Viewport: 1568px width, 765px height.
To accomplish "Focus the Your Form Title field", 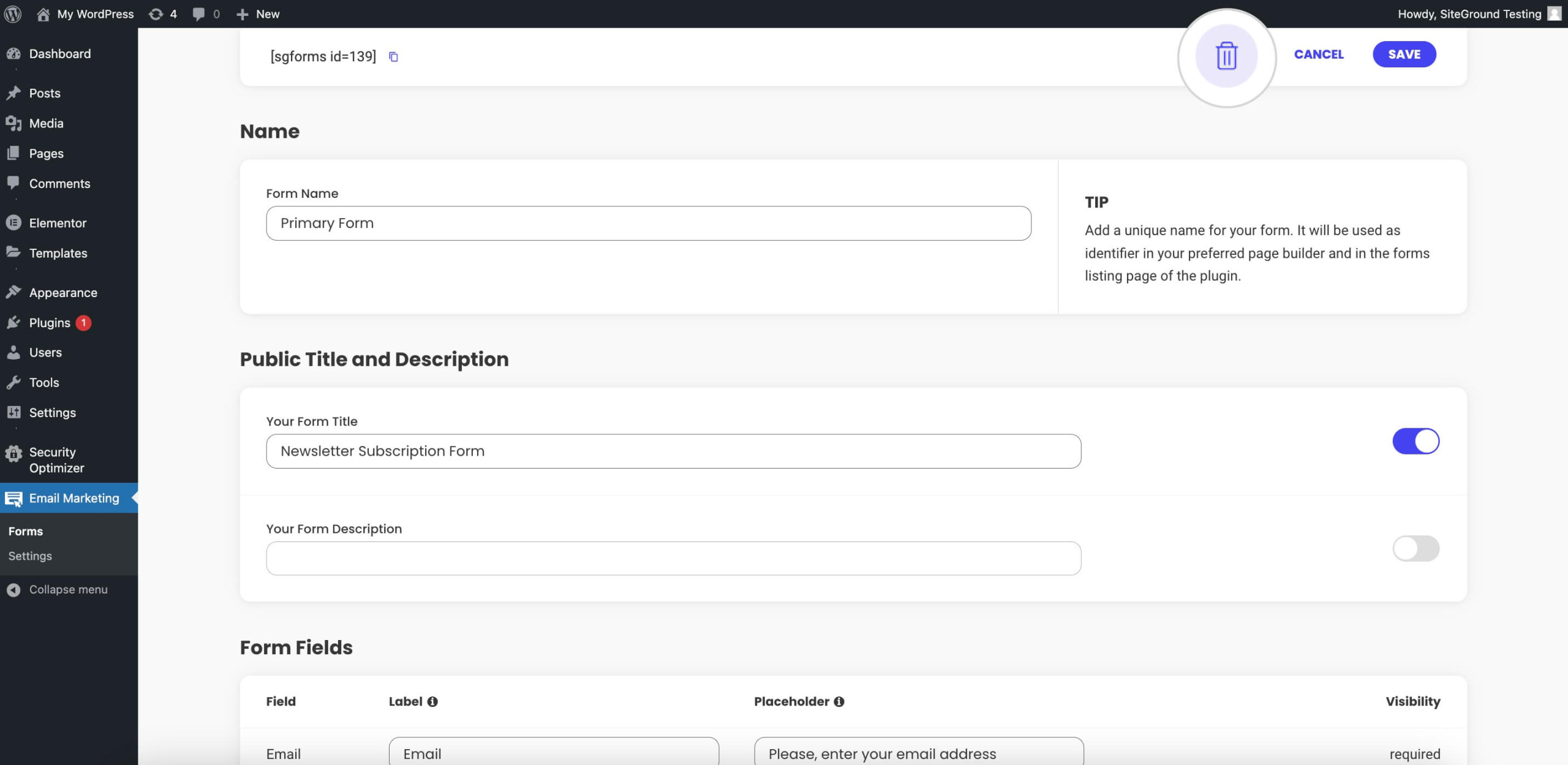I will pos(674,451).
